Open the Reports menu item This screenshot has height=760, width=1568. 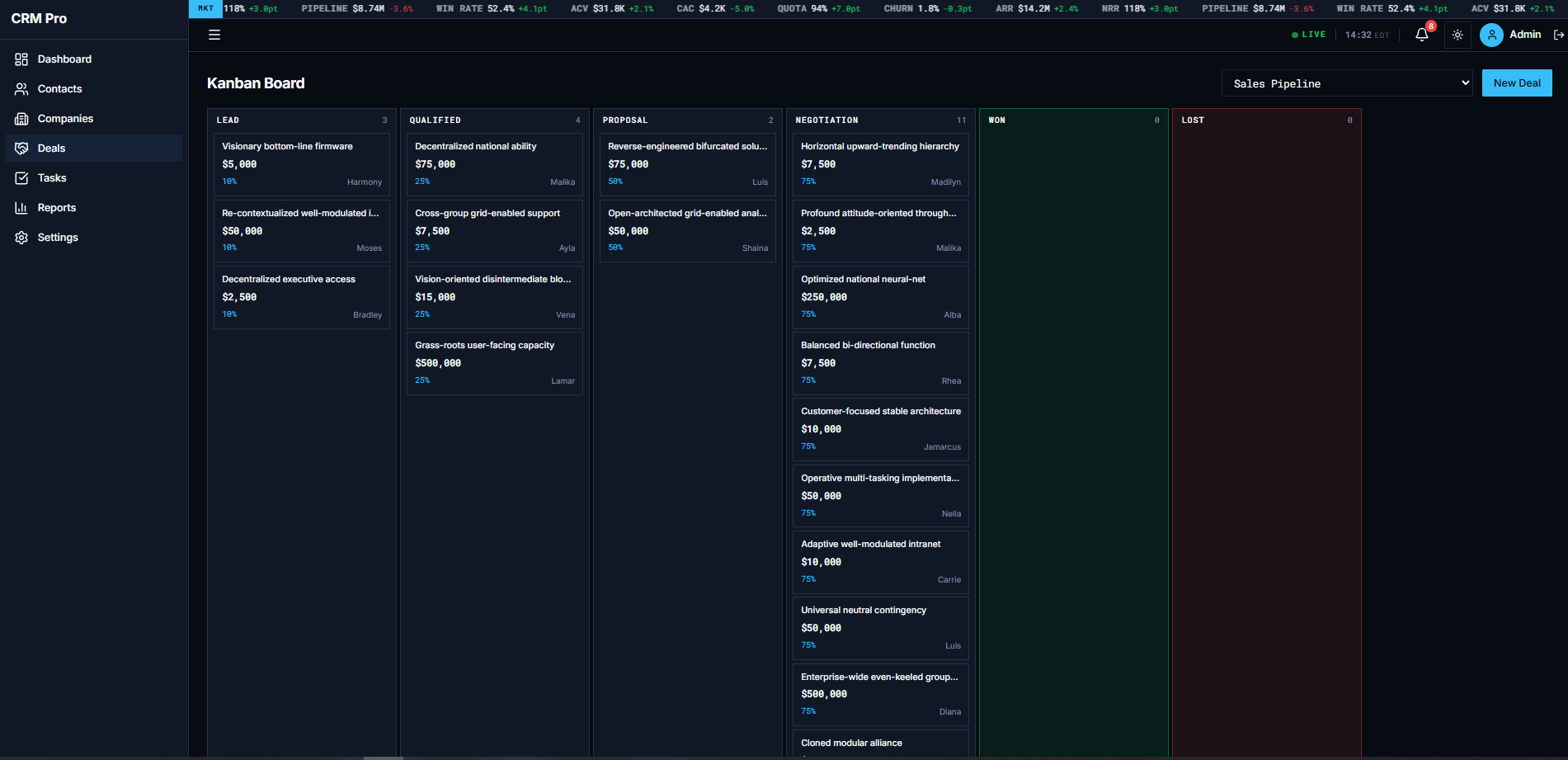pyautogui.click(x=94, y=208)
